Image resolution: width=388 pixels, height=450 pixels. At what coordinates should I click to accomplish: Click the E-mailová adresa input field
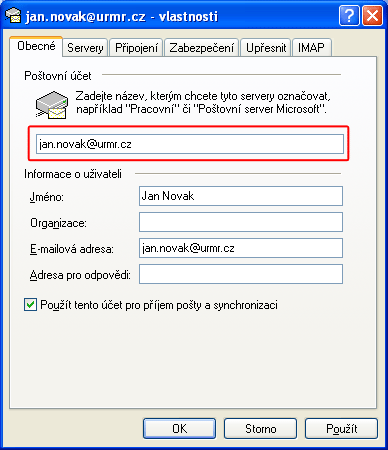[x=241, y=248]
